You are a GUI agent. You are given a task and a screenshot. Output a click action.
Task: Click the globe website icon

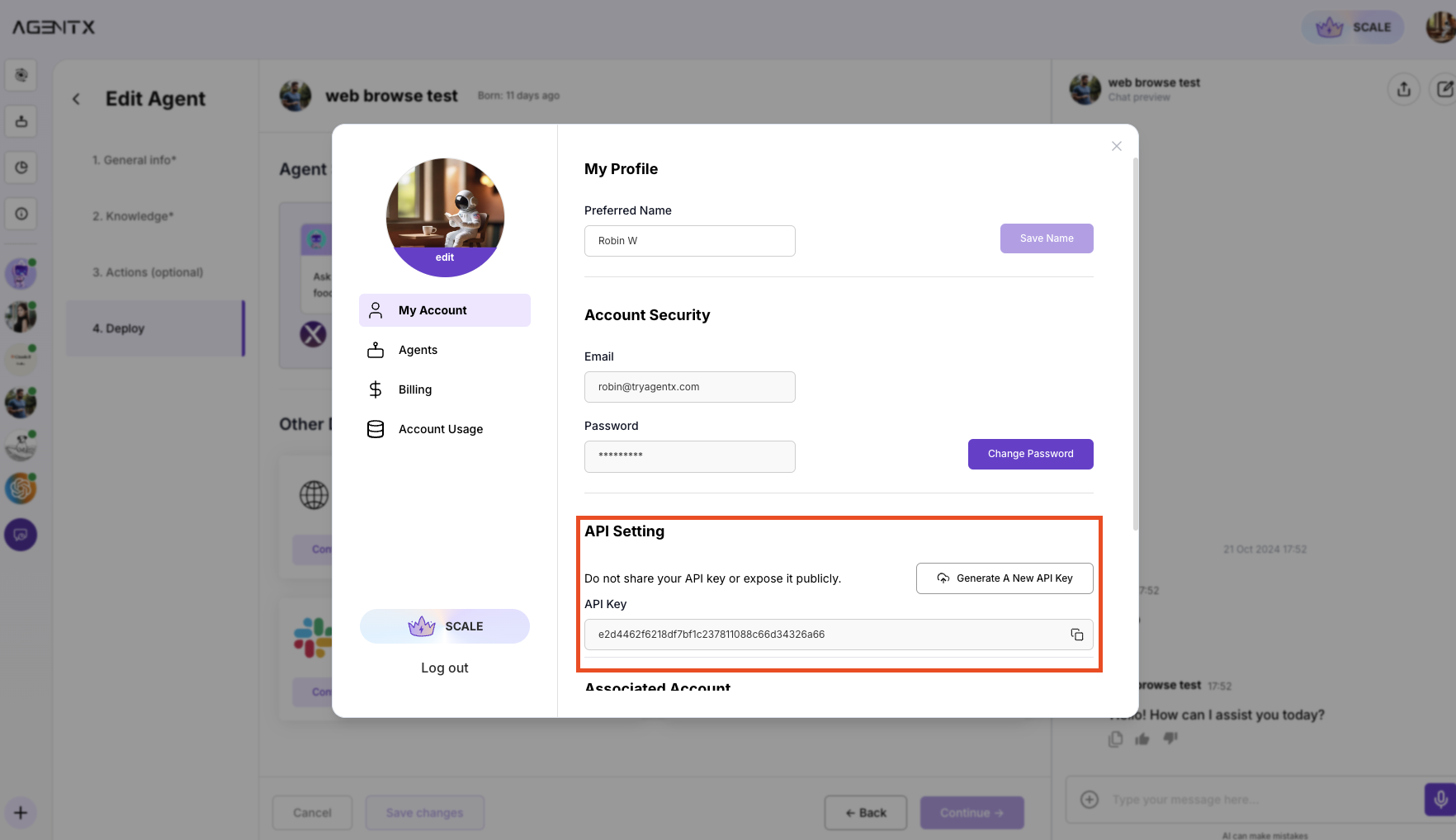click(313, 495)
